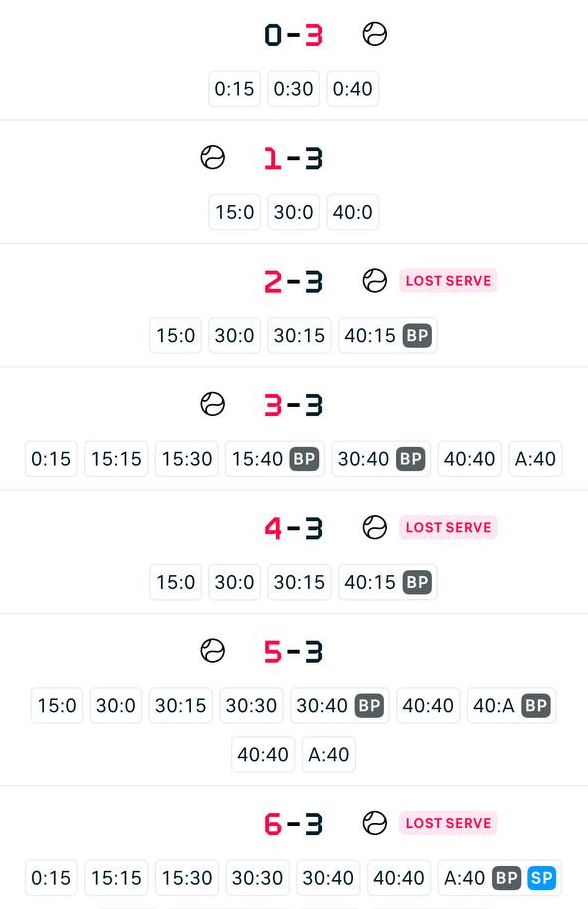This screenshot has height=909, width=588.
Task: Click the serve ball icon next to 4-3
Action: tap(375, 528)
